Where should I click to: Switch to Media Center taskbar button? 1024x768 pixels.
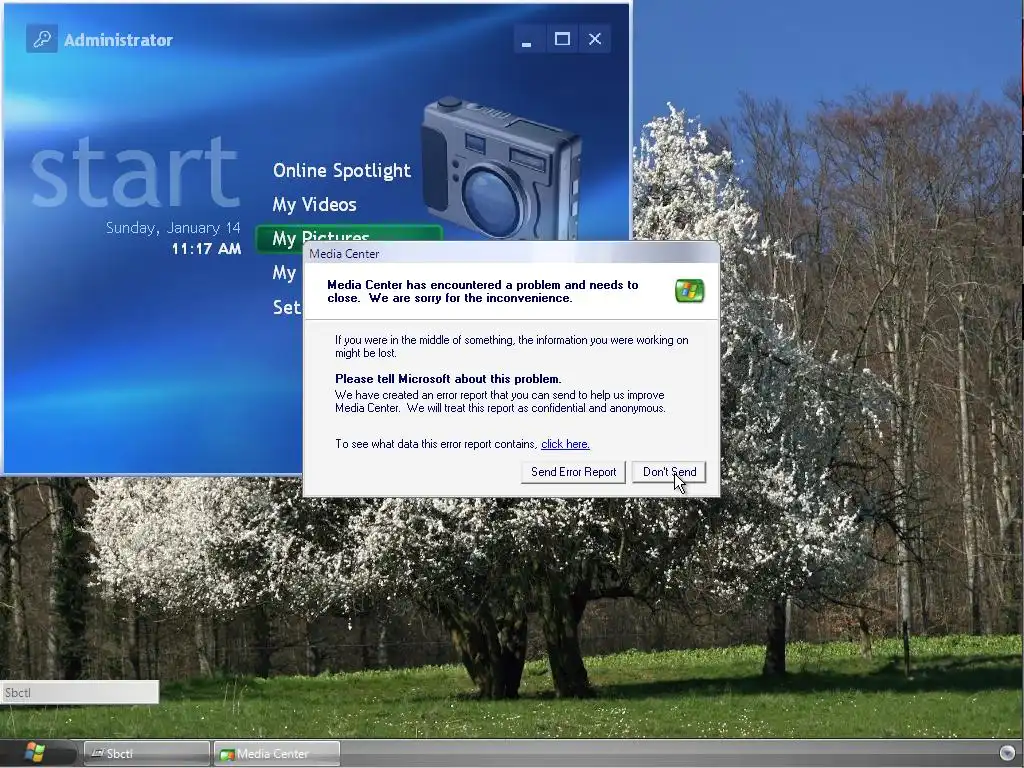pyautogui.click(x=277, y=754)
